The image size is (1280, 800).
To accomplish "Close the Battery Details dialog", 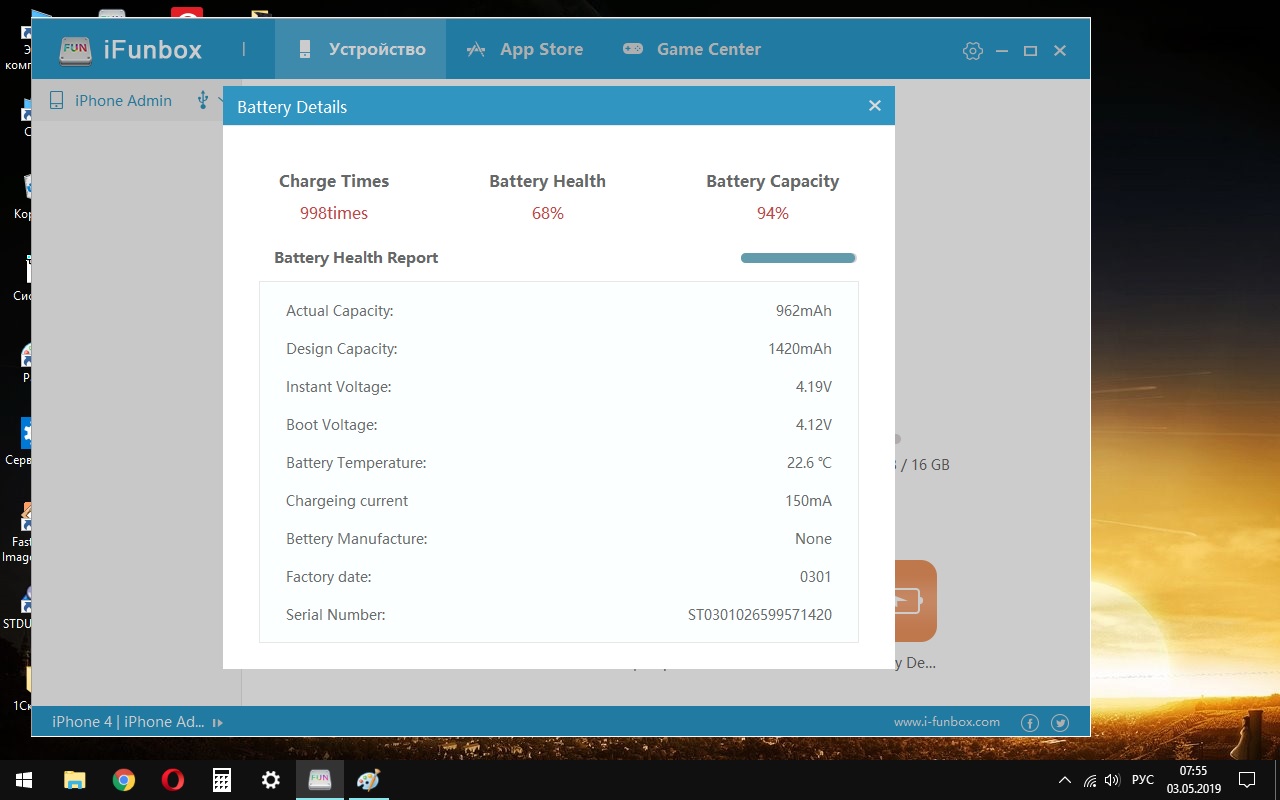I will (874, 105).
